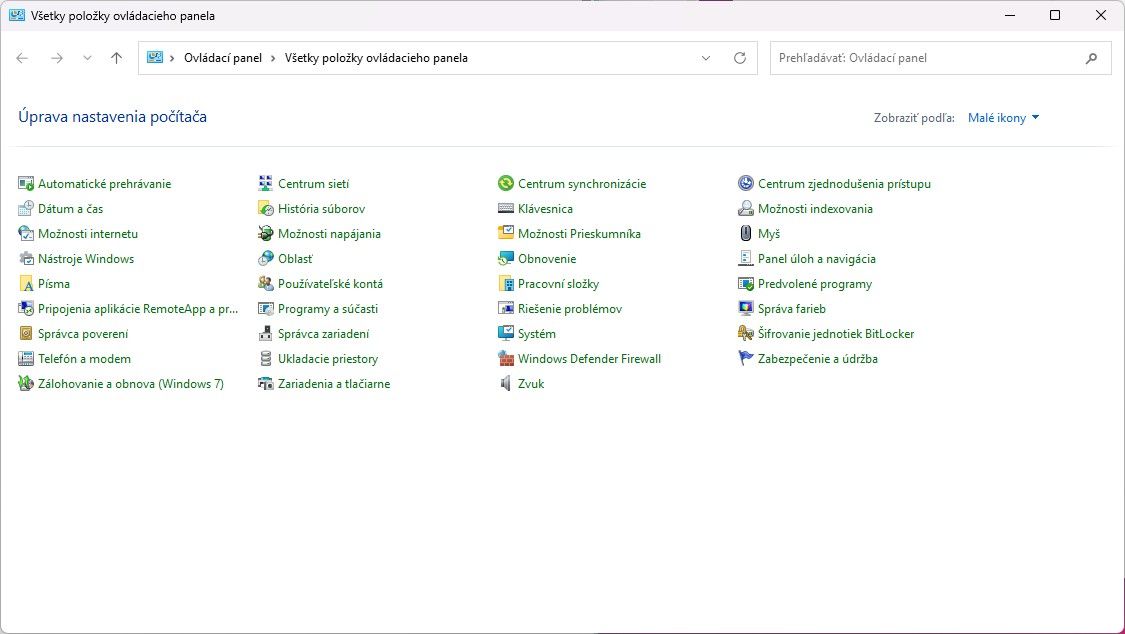The height and width of the screenshot is (634, 1125).
Task: Open the Systém link
Action: (537, 333)
